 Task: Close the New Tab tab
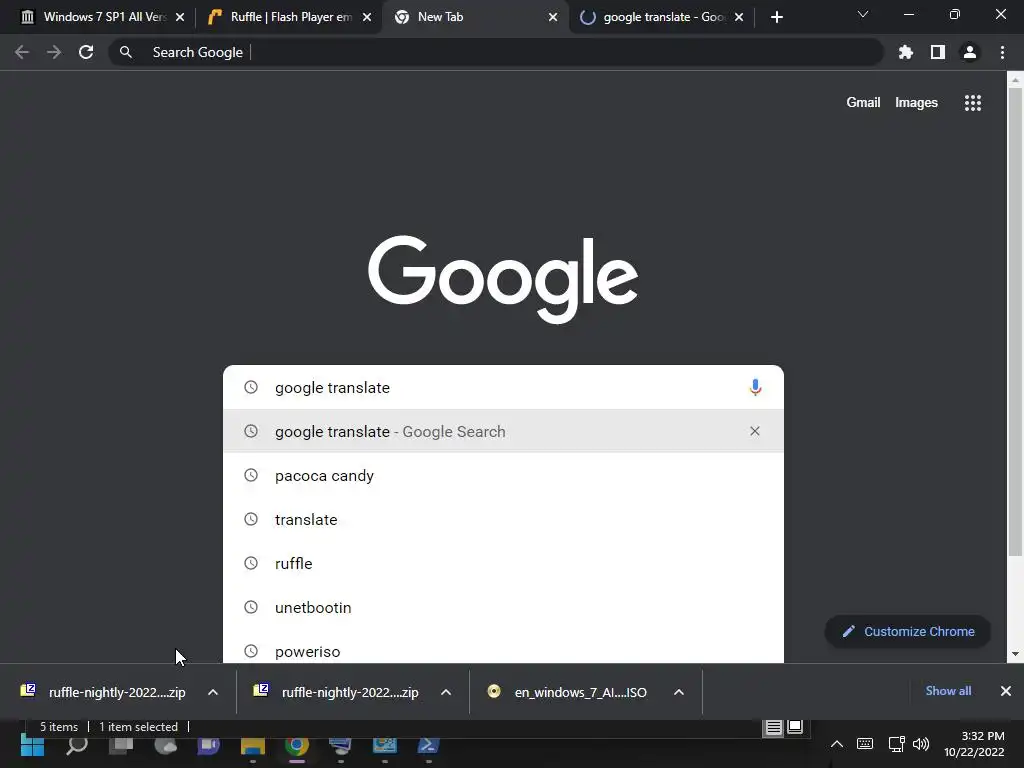(x=553, y=17)
